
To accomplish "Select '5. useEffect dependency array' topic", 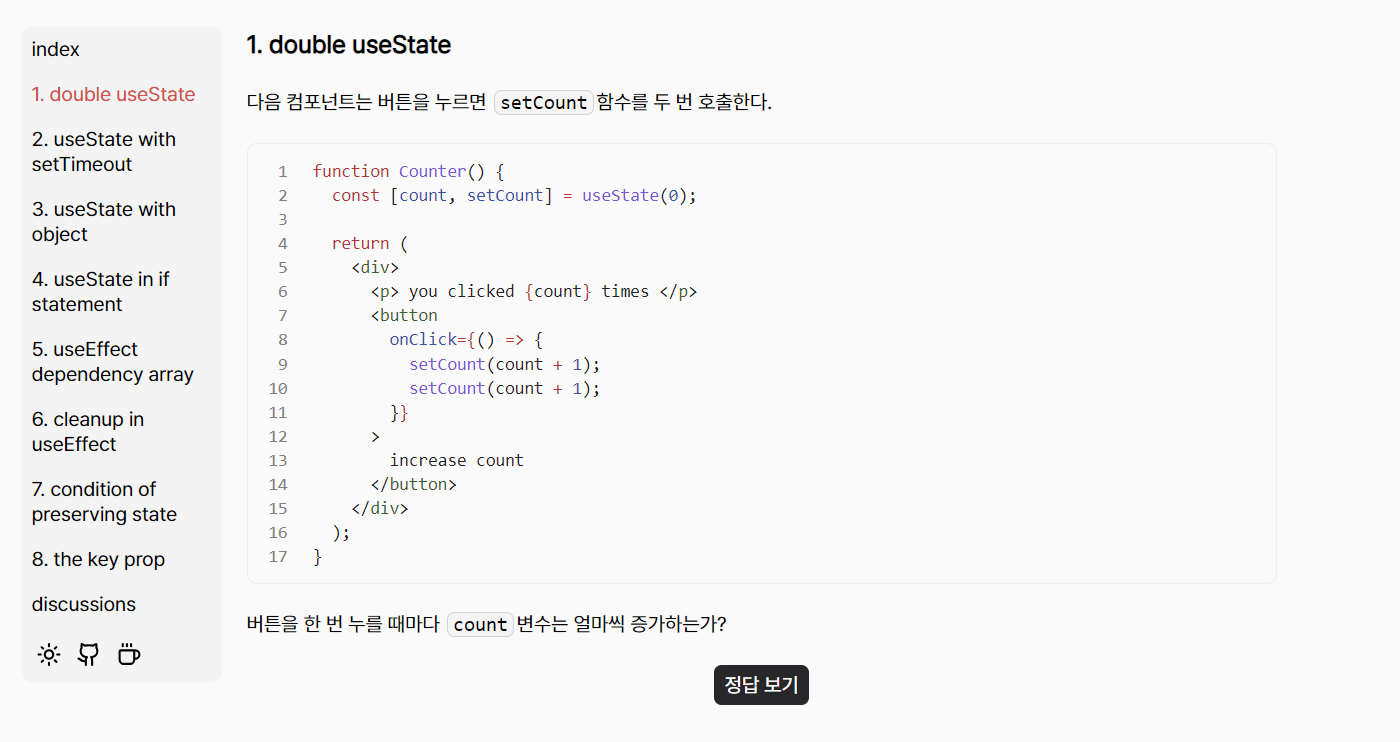I will coord(112,361).
